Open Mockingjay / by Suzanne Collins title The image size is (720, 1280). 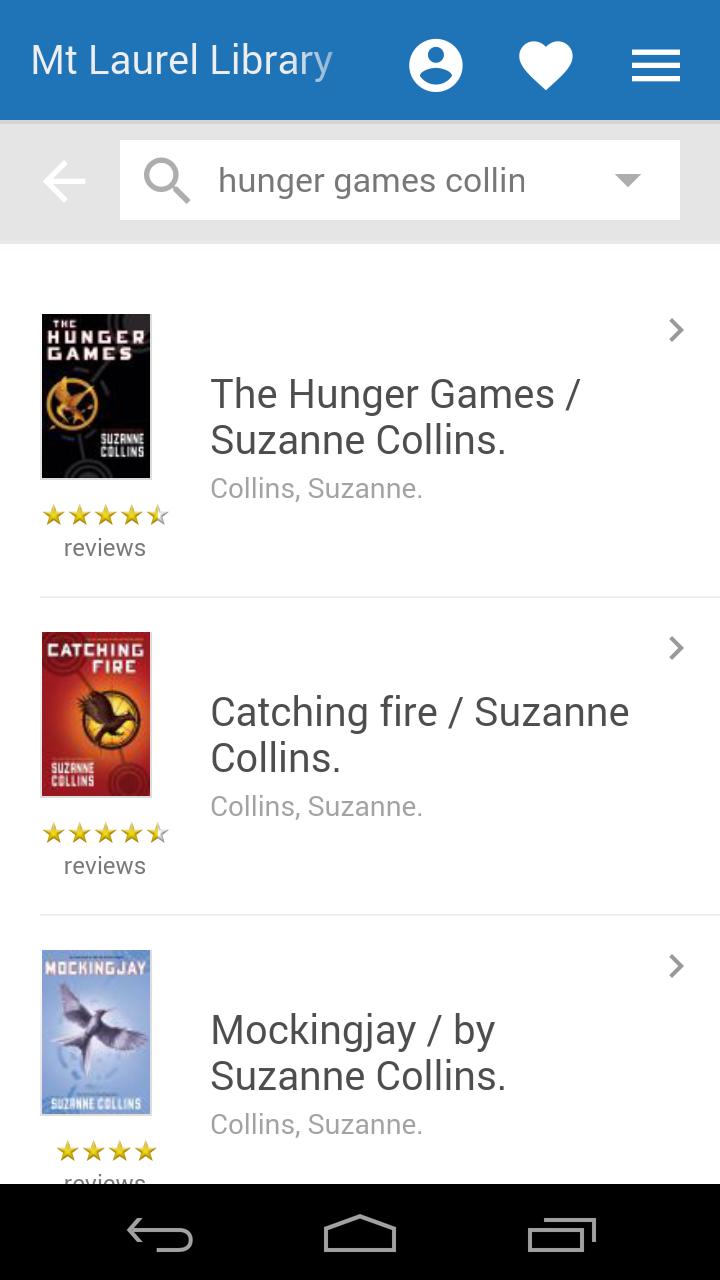pyautogui.click(x=358, y=1053)
